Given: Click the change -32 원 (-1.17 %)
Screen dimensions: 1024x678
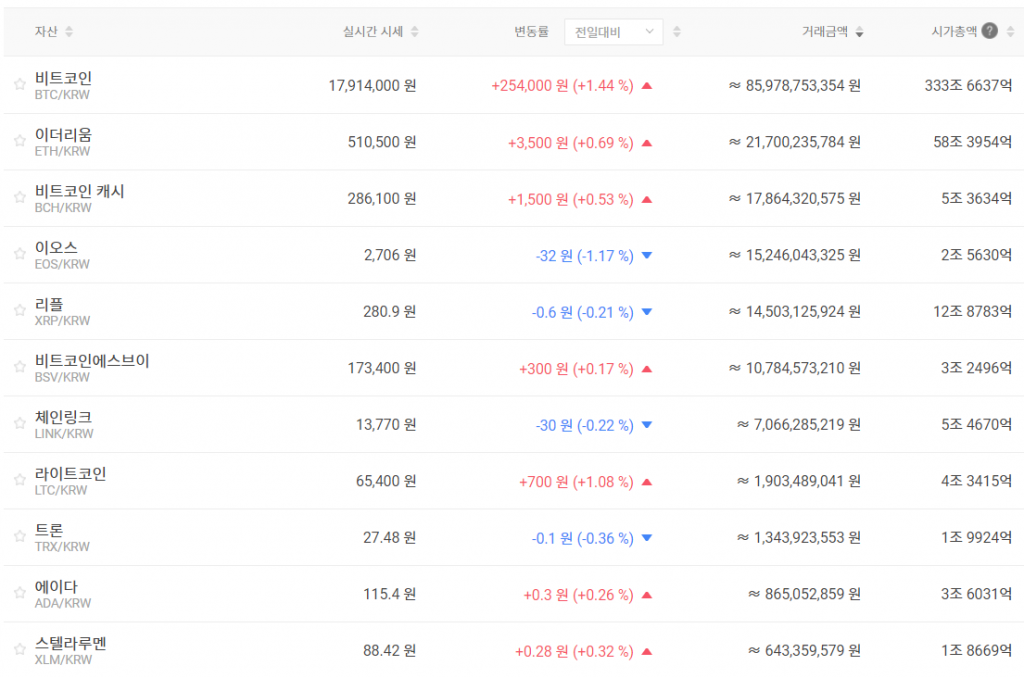Looking at the screenshot, I should (584, 255).
